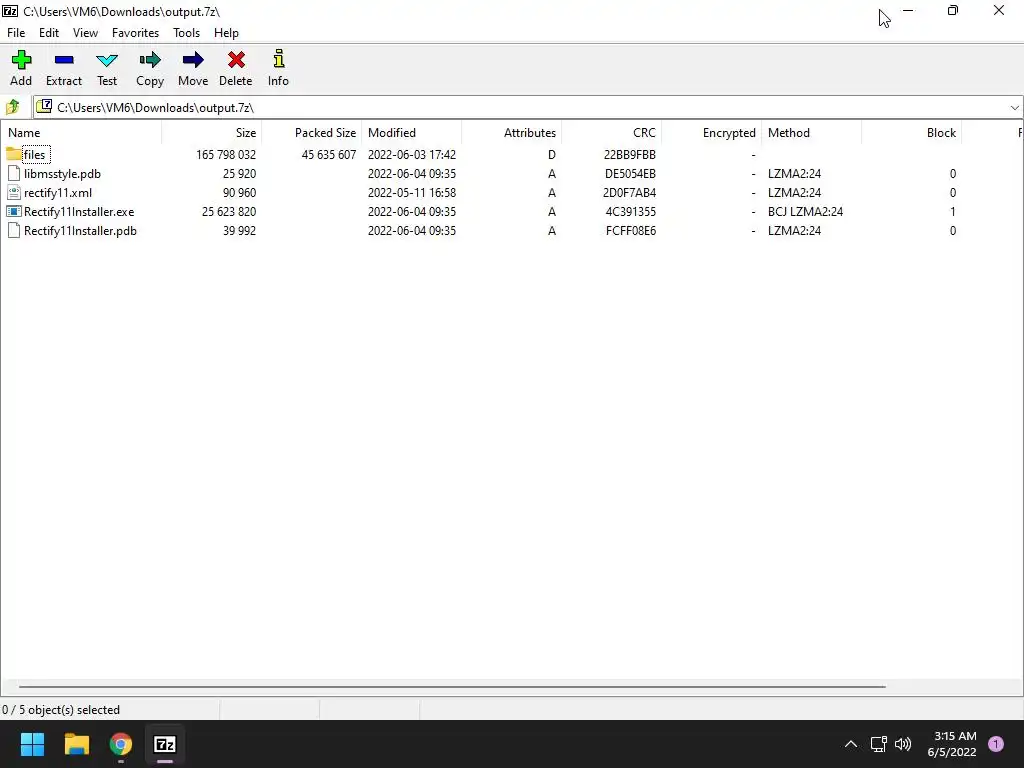
Task: Sort by the Block column header
Action: (x=911, y=133)
